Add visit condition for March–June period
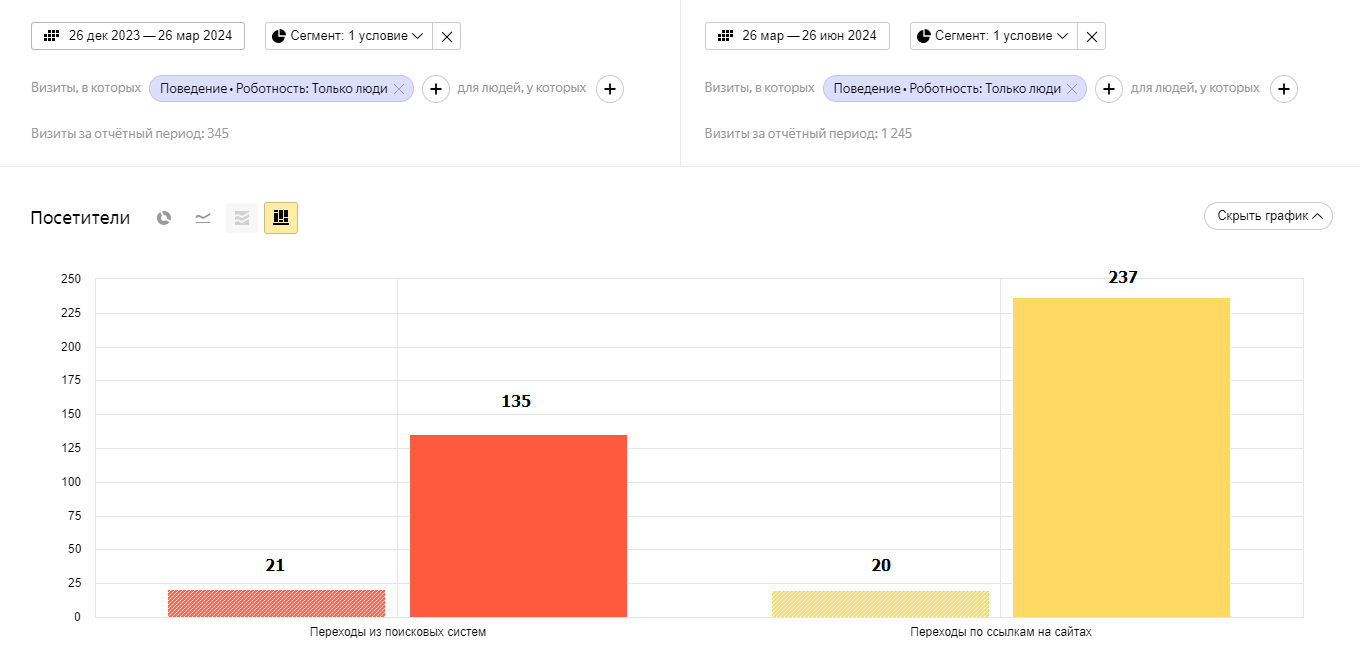 (x=1108, y=89)
